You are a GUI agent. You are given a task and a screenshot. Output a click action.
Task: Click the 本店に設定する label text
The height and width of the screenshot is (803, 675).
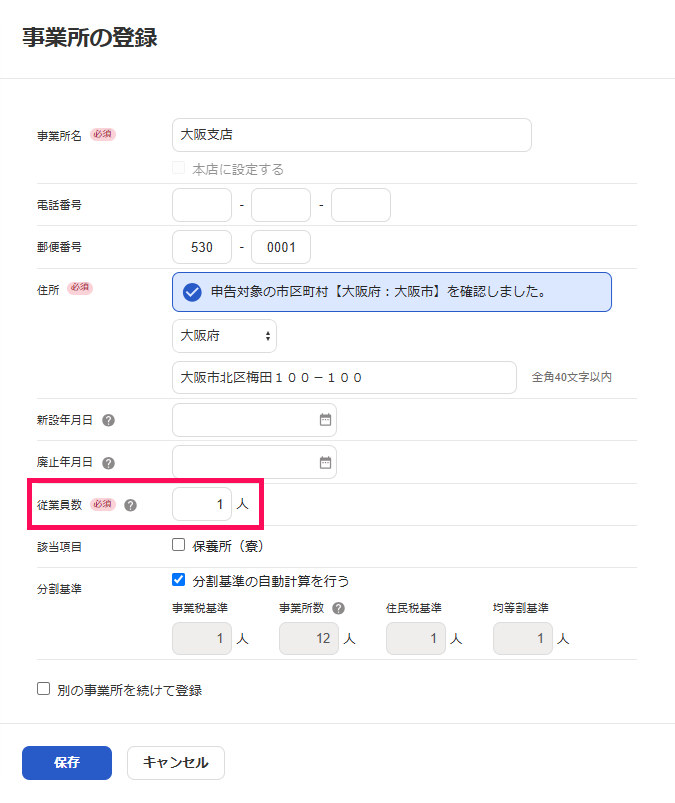(x=238, y=170)
